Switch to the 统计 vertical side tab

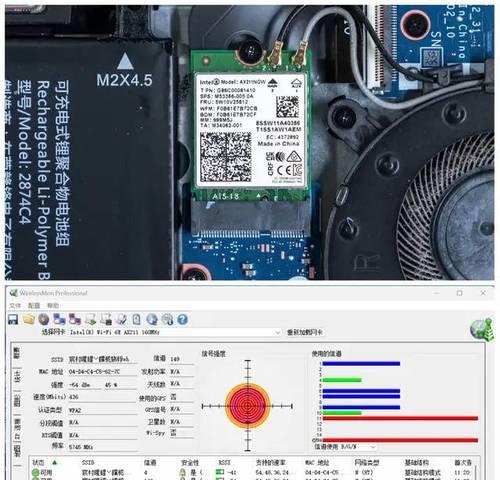16,376
